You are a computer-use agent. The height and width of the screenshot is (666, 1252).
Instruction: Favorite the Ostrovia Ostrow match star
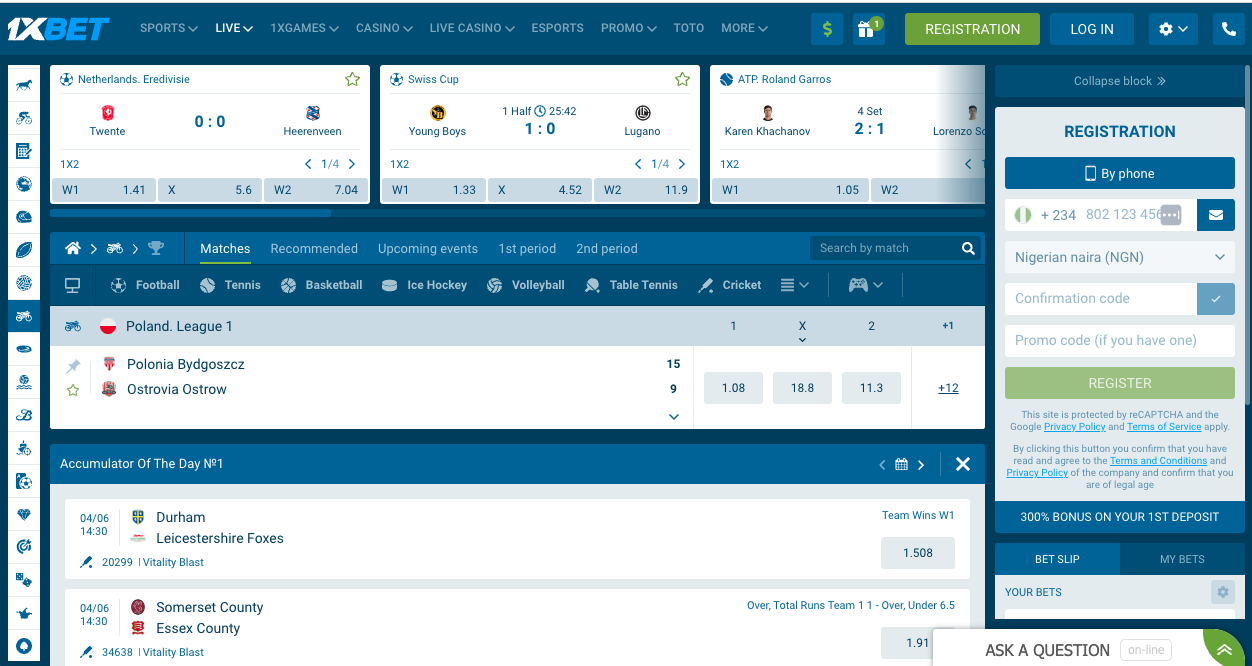73,390
